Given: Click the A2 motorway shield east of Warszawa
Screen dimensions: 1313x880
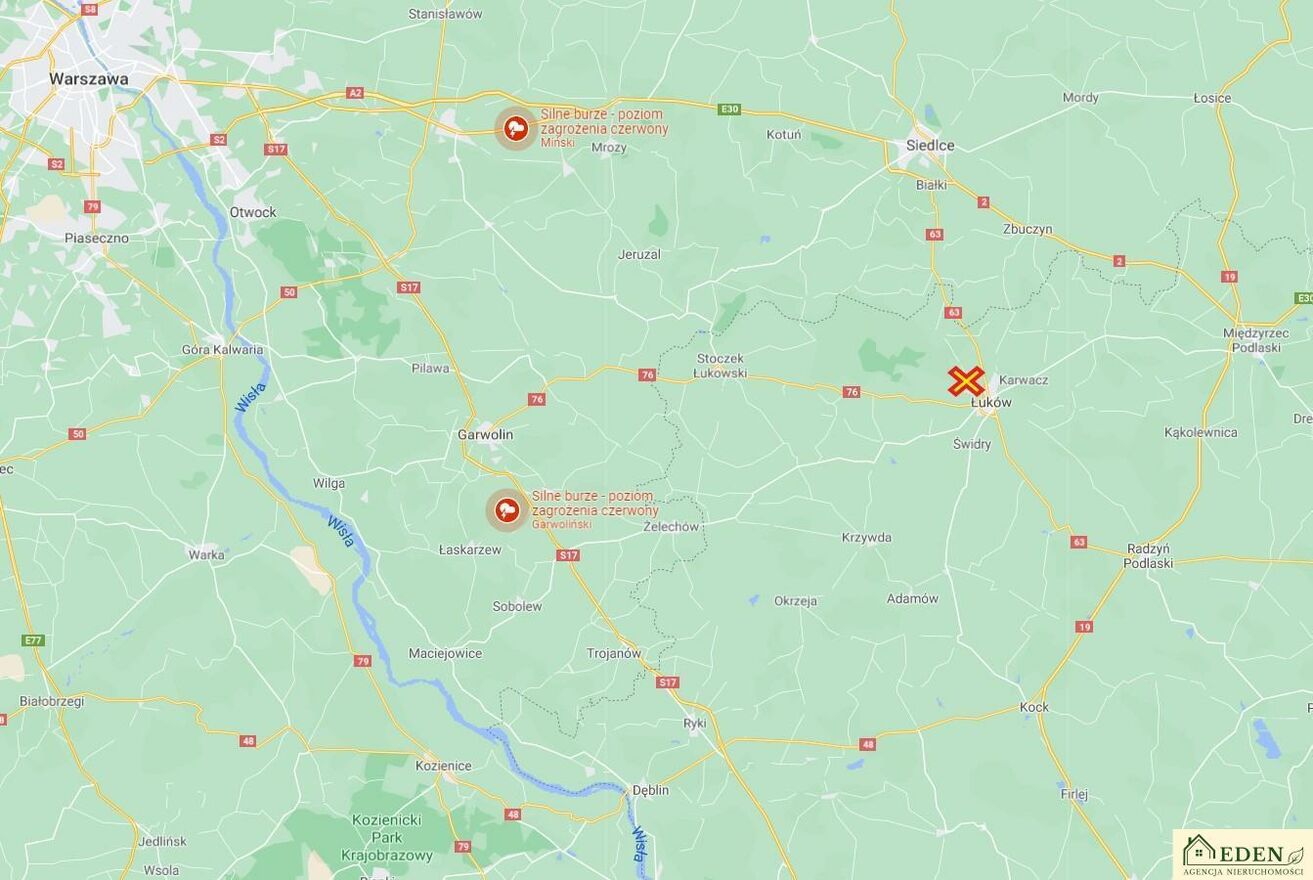Looking at the screenshot, I should point(355,93).
